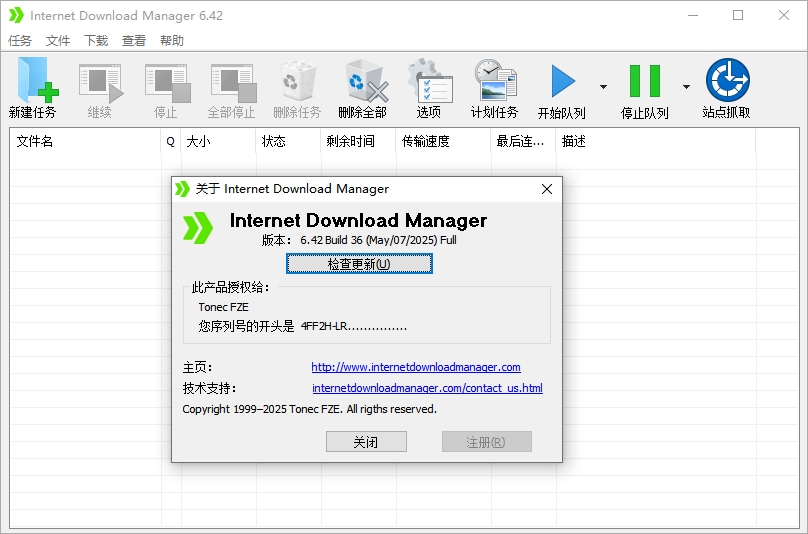Close the About dialog with the X
808x534 pixels.
(x=547, y=189)
